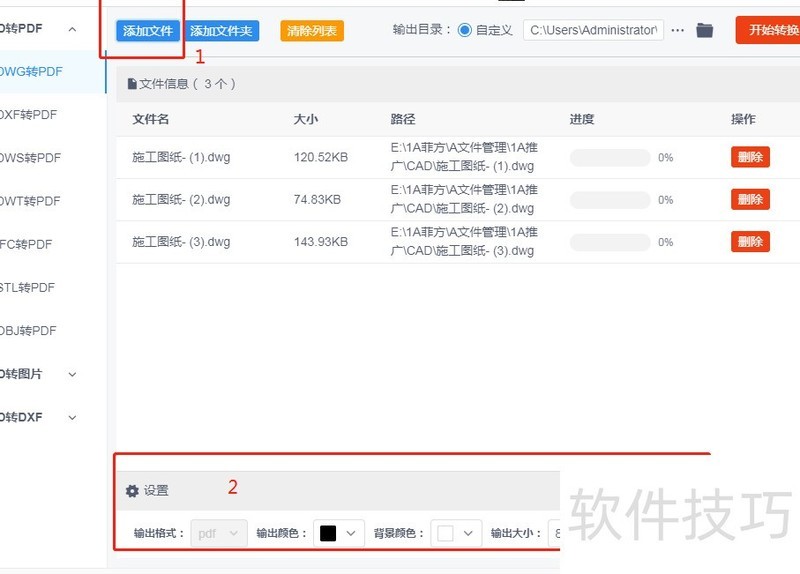Expand the 转DXF sidebar section

pyautogui.click(x=72, y=417)
